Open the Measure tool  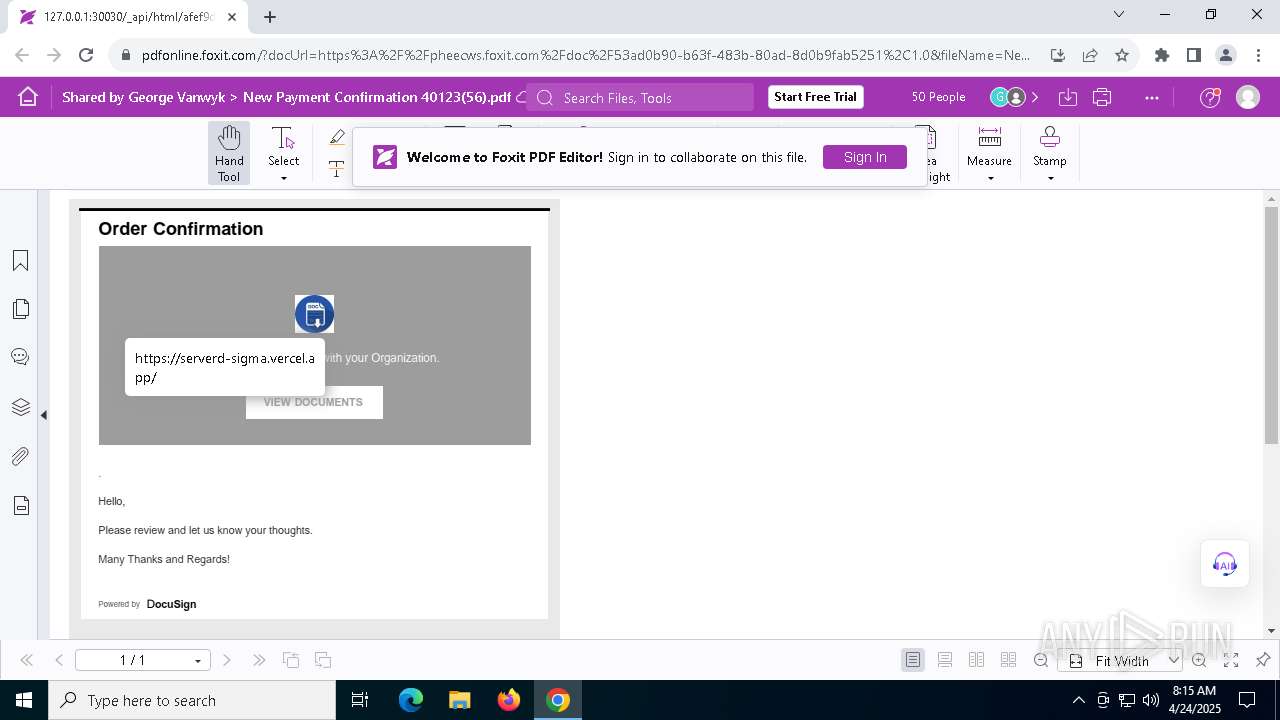989,146
